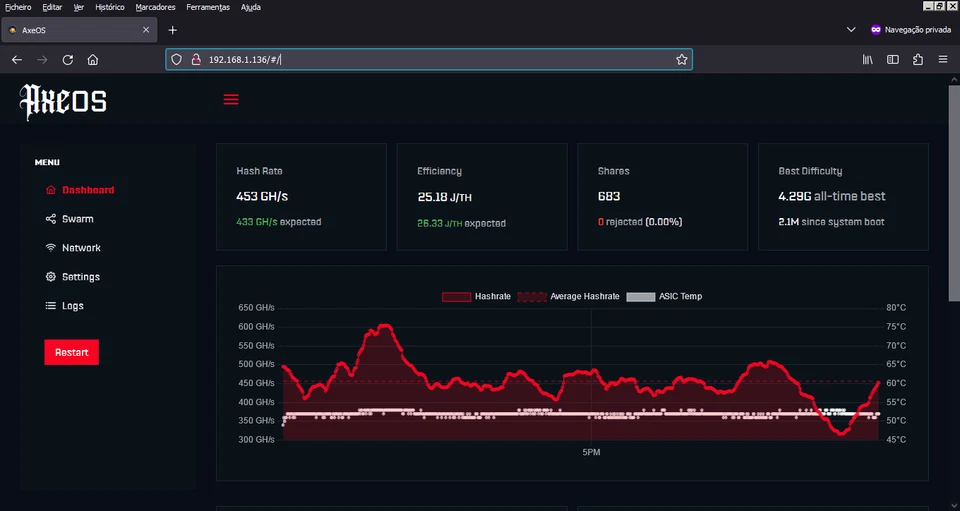960x511 pixels.
Task: Click the Settings gear icon in sidebar
Action: [51, 277]
